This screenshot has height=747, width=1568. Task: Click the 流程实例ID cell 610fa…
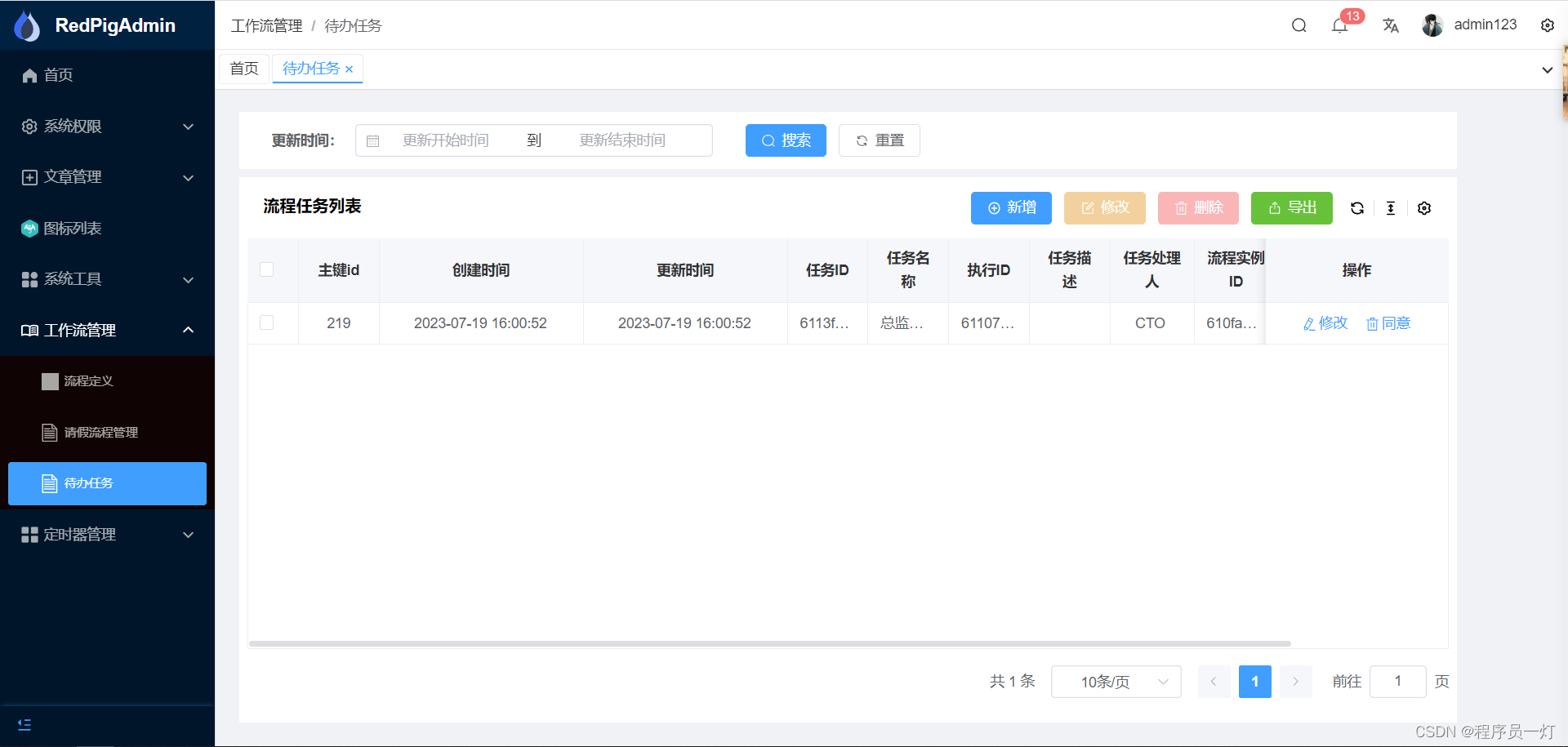[1232, 323]
